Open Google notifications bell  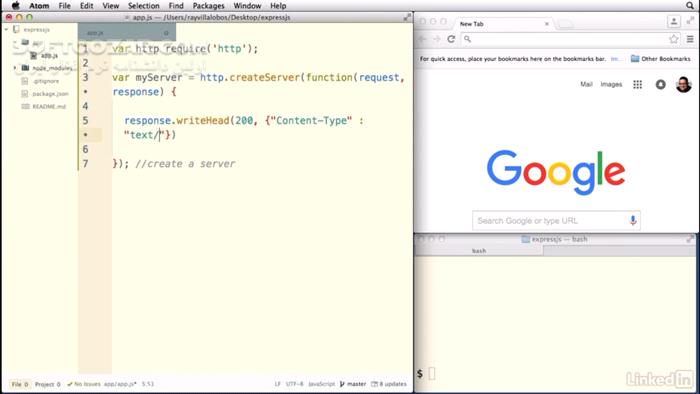(660, 85)
